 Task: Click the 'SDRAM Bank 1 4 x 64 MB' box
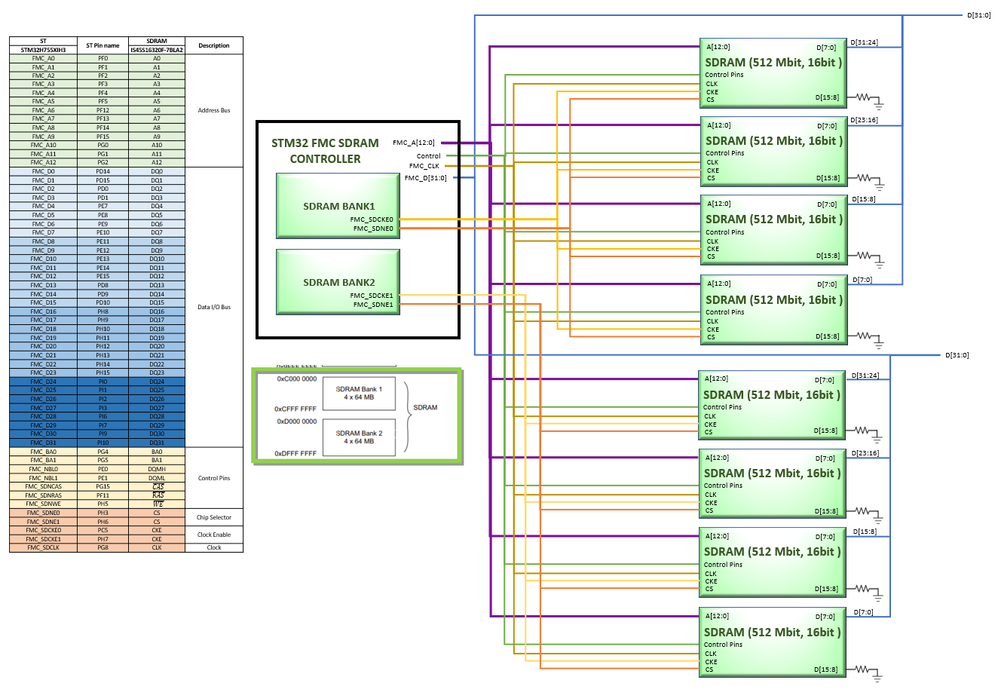[359, 393]
